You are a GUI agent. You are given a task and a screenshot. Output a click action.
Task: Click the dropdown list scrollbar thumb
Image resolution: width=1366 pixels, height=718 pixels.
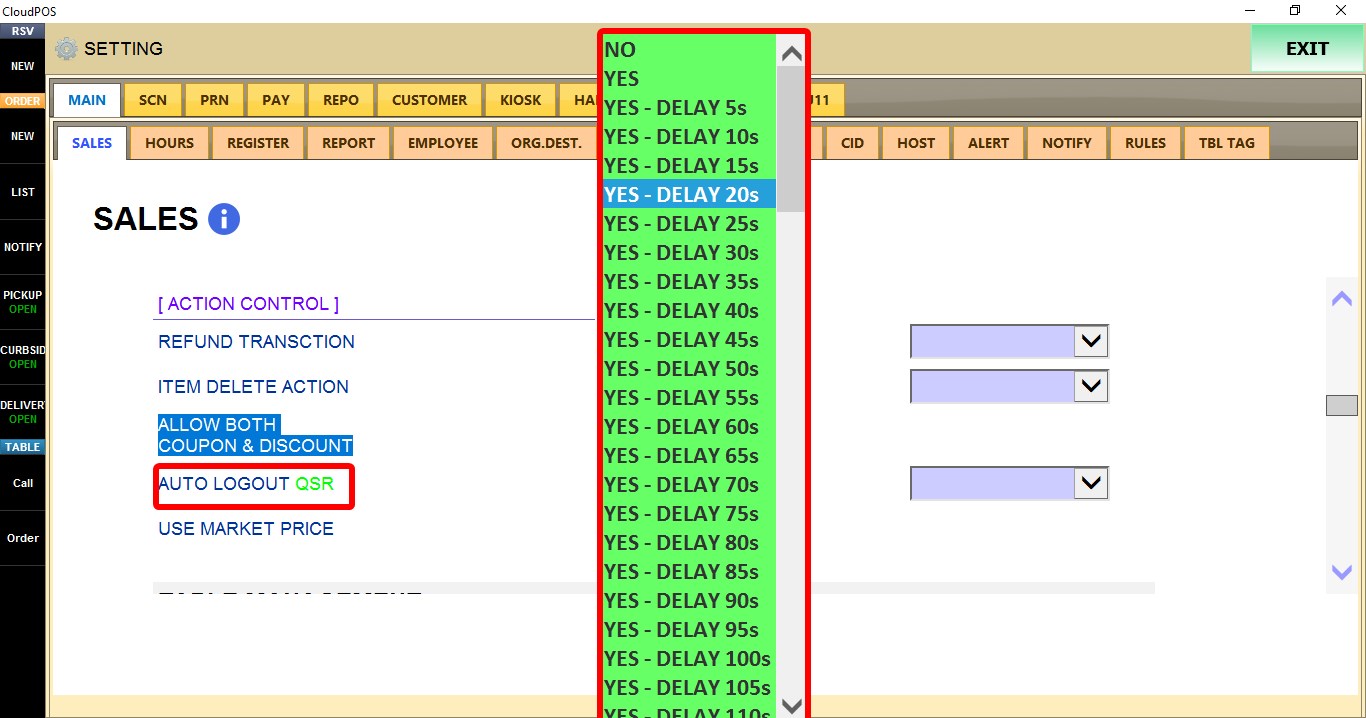[x=791, y=139]
